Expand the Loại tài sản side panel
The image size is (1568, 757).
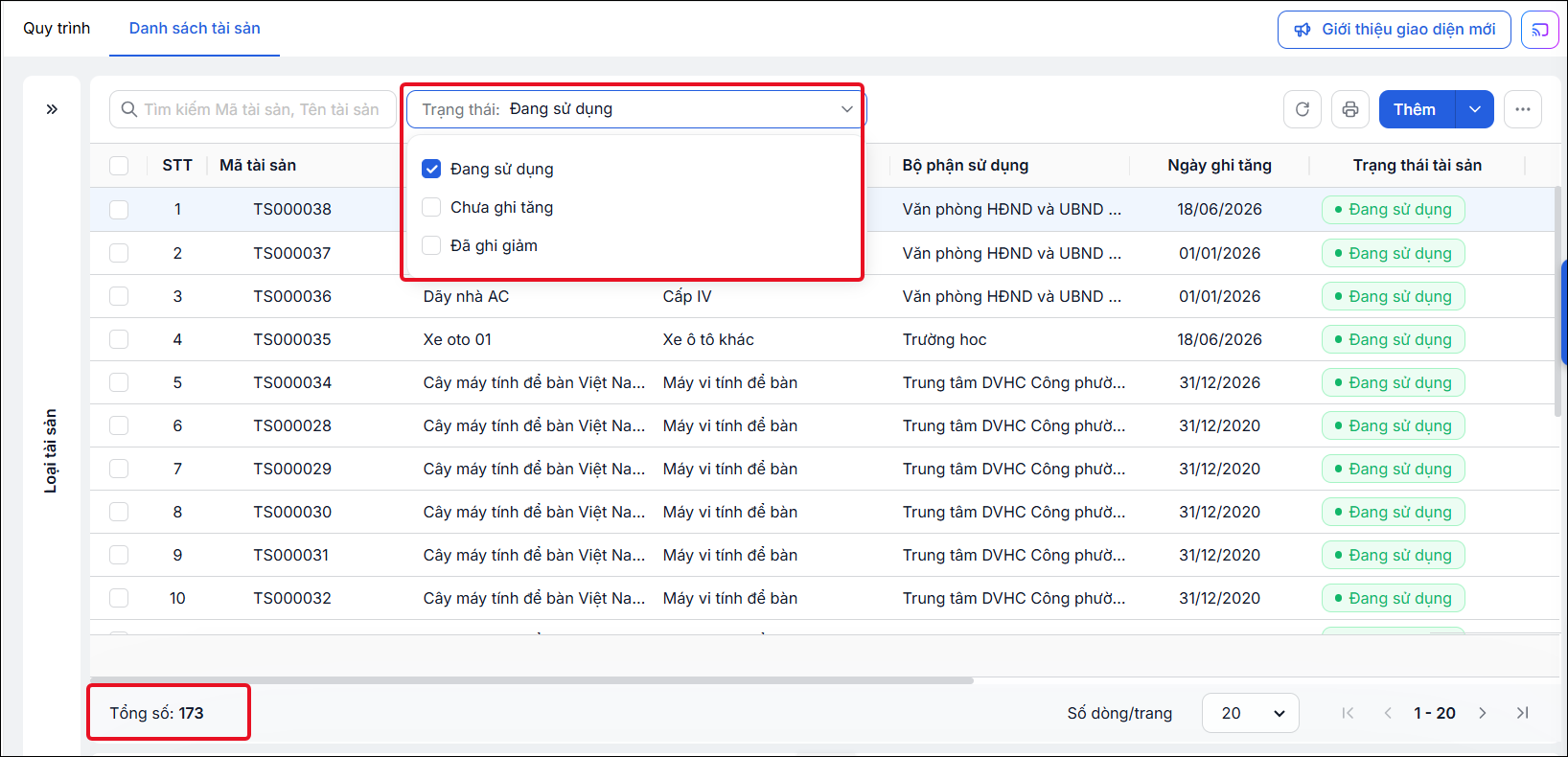[x=52, y=109]
